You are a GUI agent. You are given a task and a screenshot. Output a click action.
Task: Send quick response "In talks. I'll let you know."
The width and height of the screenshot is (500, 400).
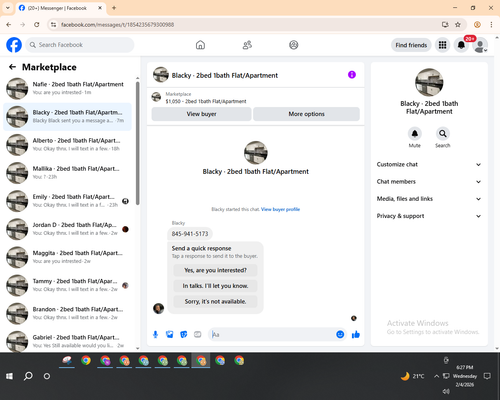(215, 286)
